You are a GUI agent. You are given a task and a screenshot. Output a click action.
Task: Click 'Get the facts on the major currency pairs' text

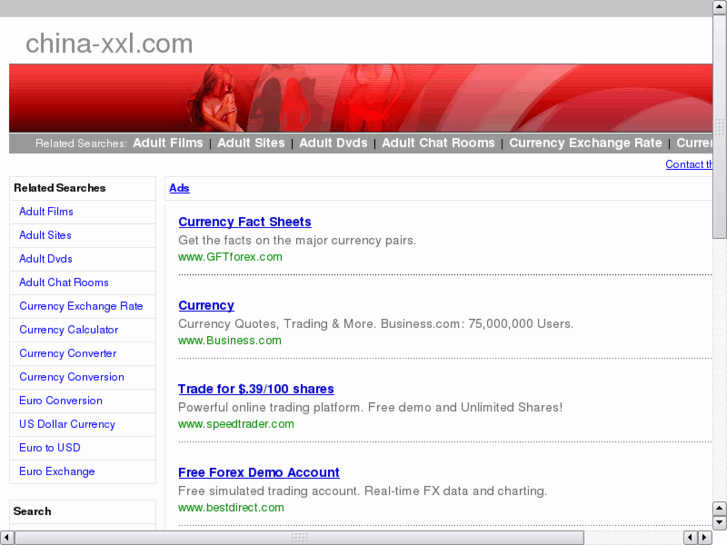pyautogui.click(x=297, y=240)
